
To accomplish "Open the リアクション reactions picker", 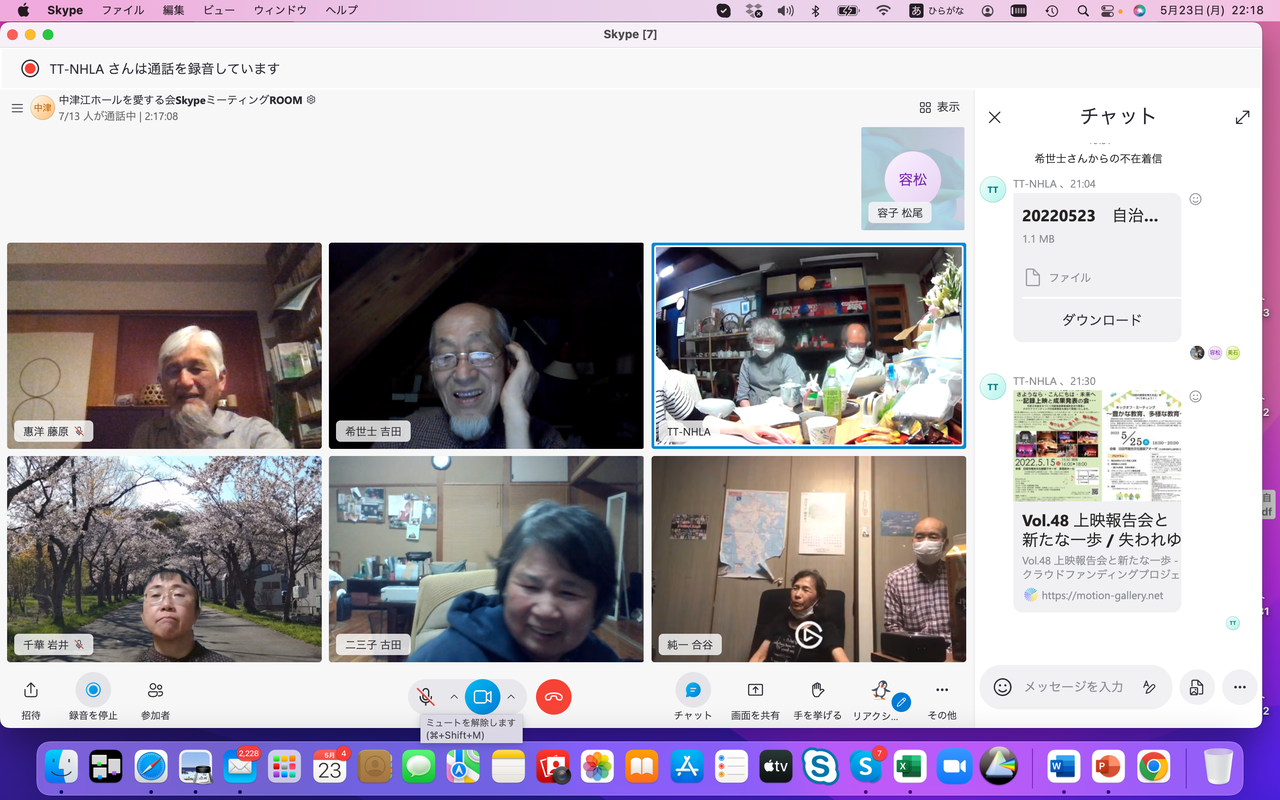I will [880, 690].
